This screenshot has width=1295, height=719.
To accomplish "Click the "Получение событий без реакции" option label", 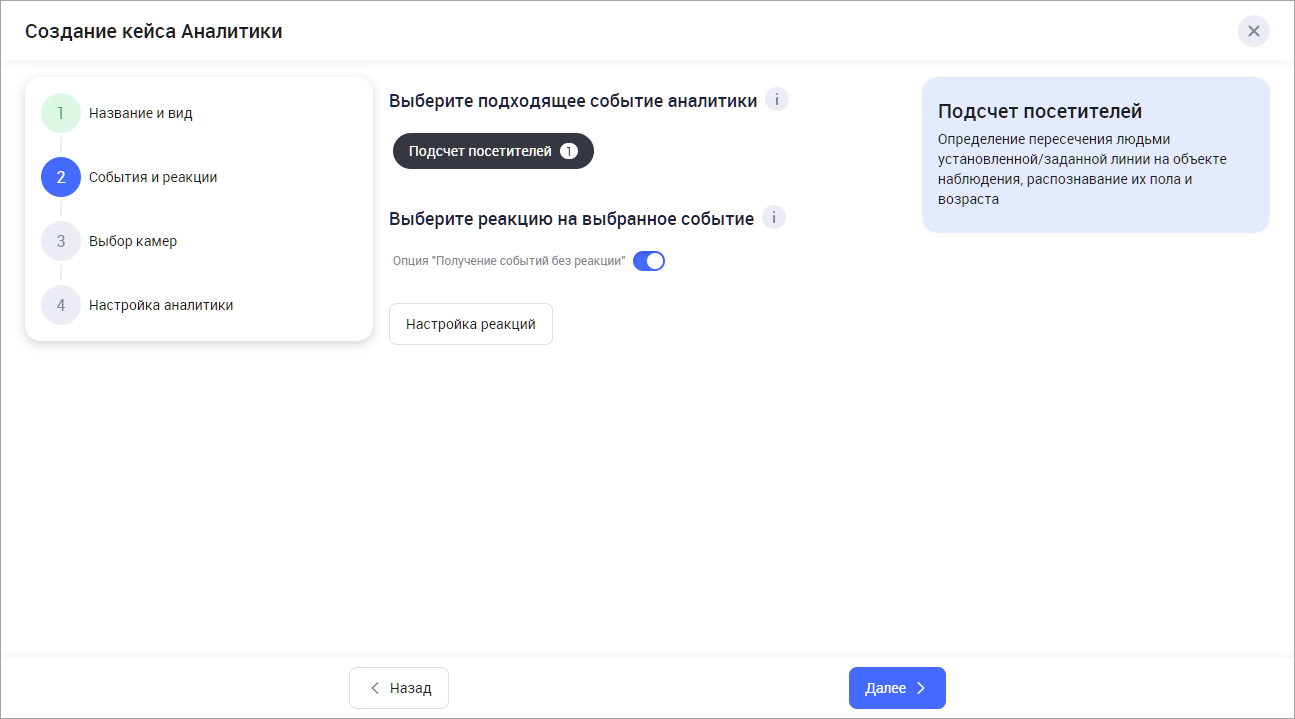I will coord(509,261).
